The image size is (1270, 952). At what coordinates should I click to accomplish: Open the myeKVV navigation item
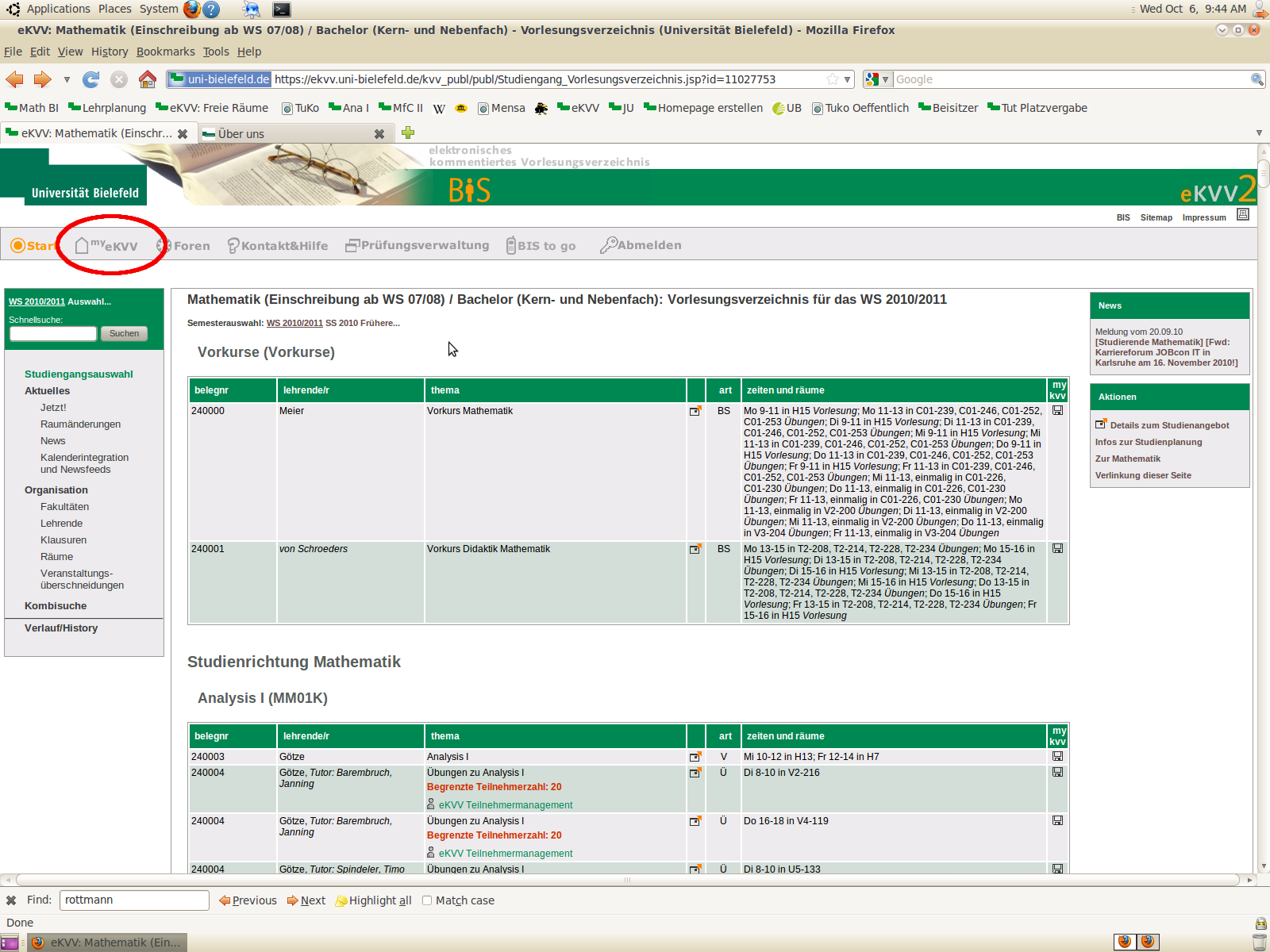click(106, 245)
